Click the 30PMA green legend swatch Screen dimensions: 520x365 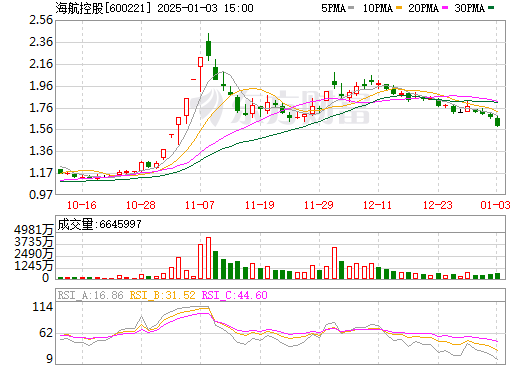coord(491,8)
